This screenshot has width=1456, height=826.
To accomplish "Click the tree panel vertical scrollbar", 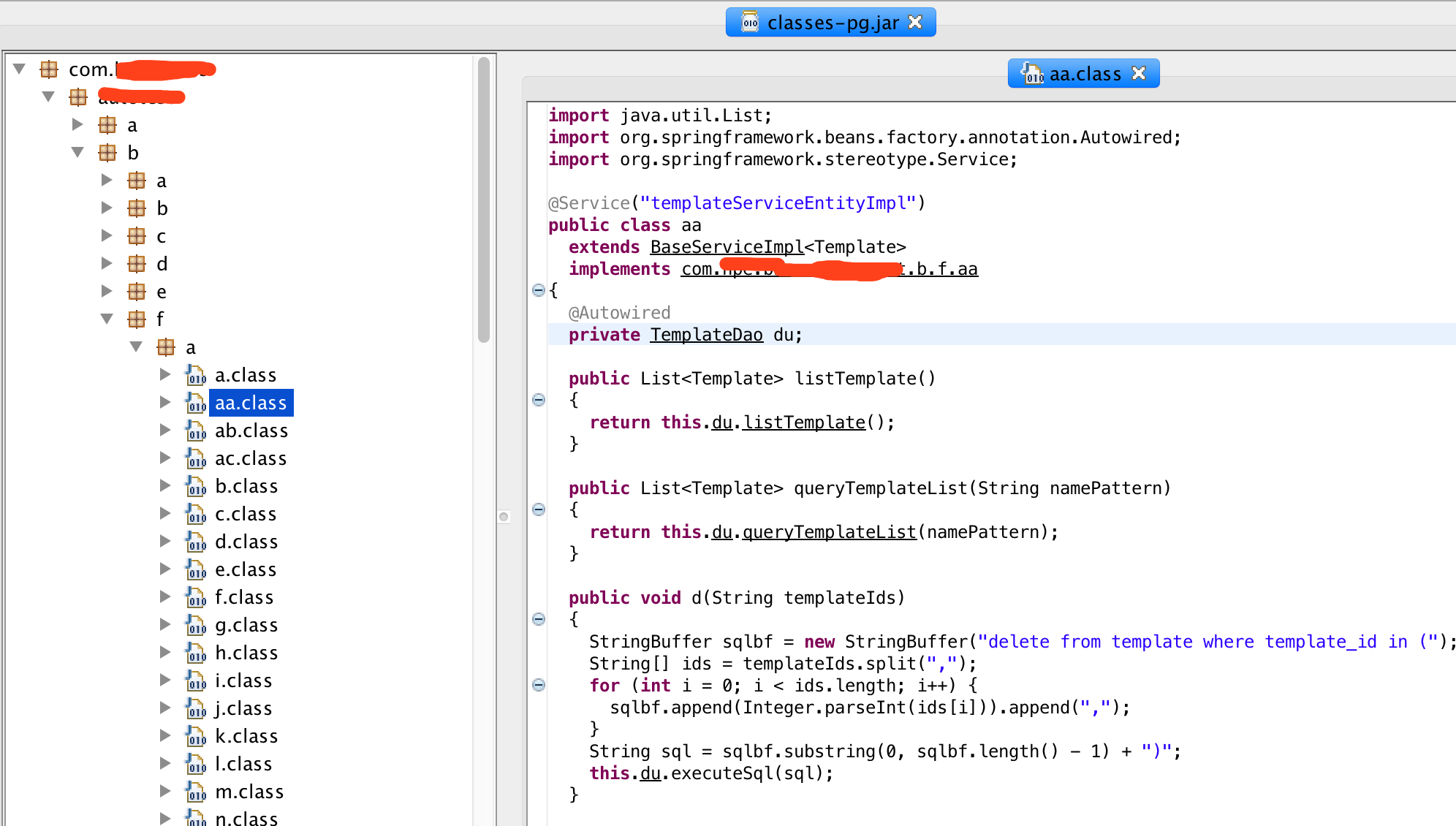I will pos(484,197).
